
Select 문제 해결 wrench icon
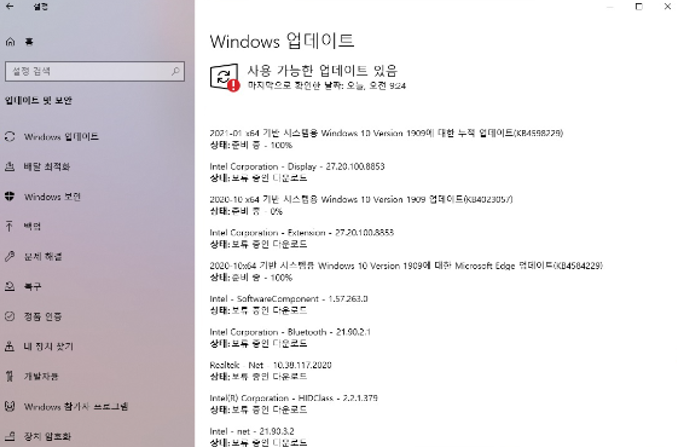pos(10,256)
